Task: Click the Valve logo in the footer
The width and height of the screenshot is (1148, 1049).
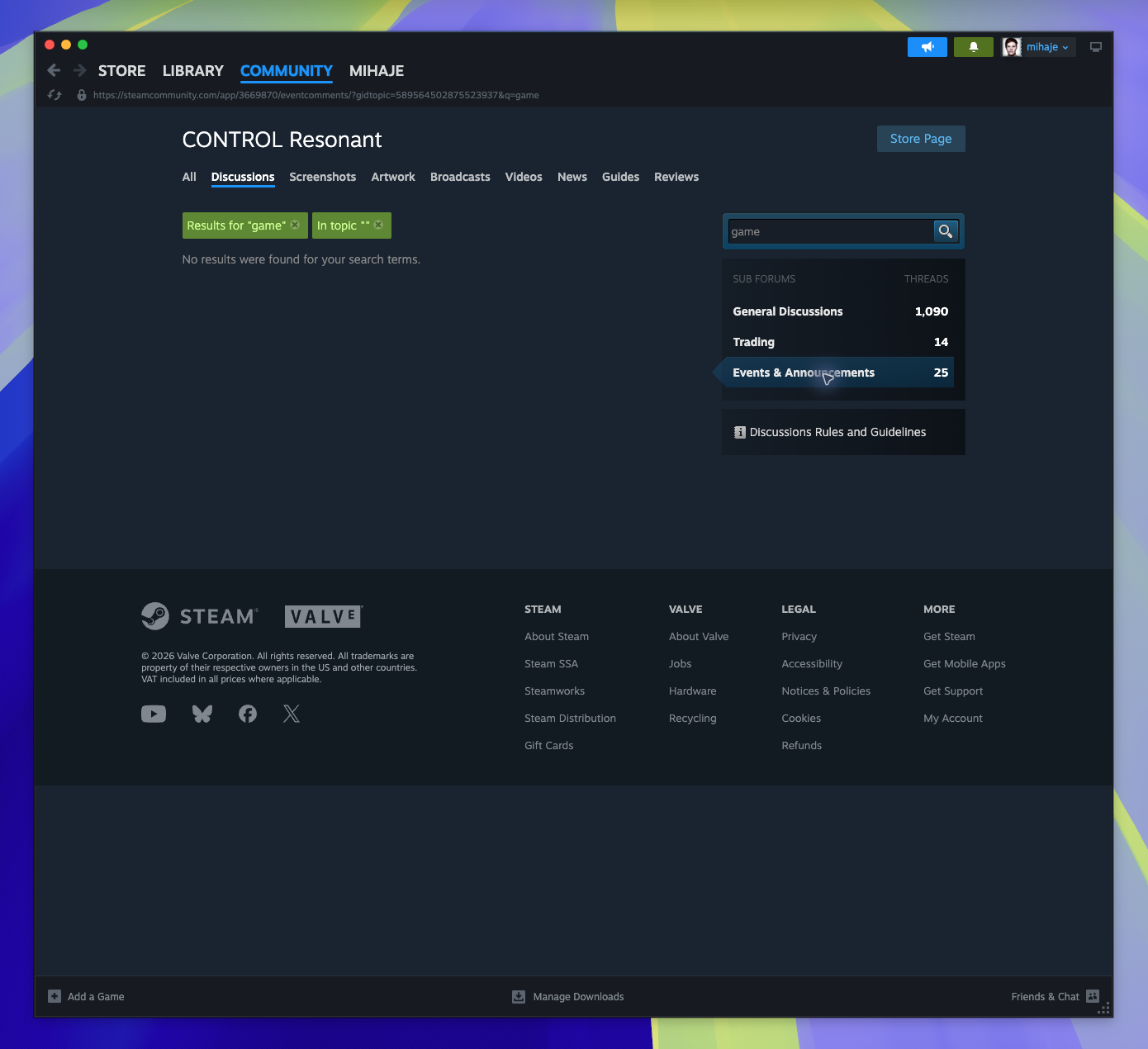Action: [x=324, y=616]
